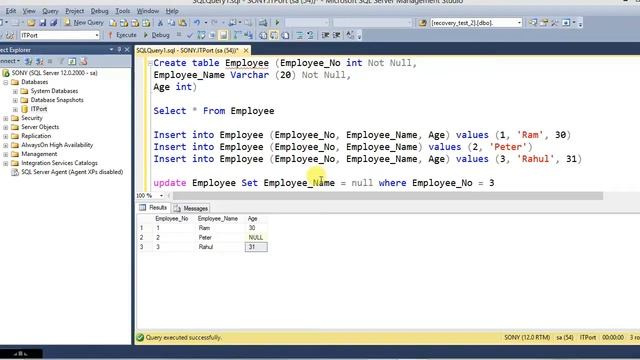Open the recovery_test_2 dbo combo box

476,23
